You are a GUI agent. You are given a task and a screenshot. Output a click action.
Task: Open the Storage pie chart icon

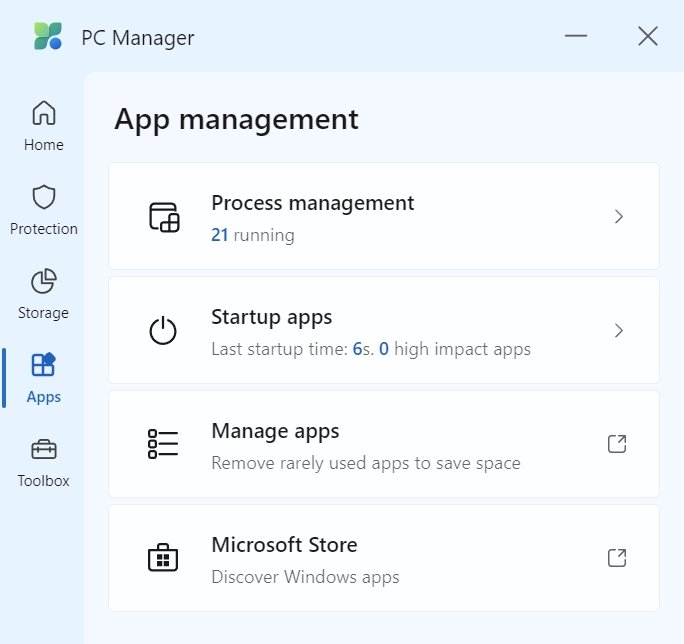pos(44,281)
